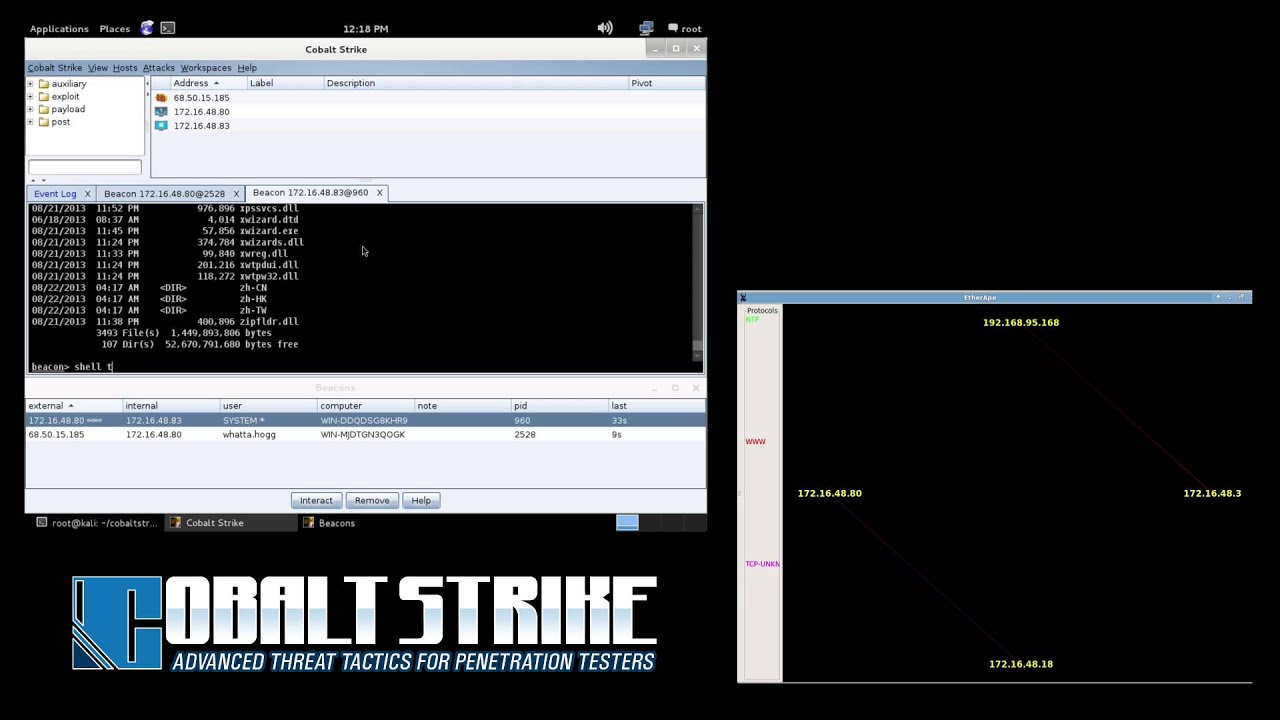Switch to Beacons taskbar item
1280x720 pixels.
[x=329, y=522]
